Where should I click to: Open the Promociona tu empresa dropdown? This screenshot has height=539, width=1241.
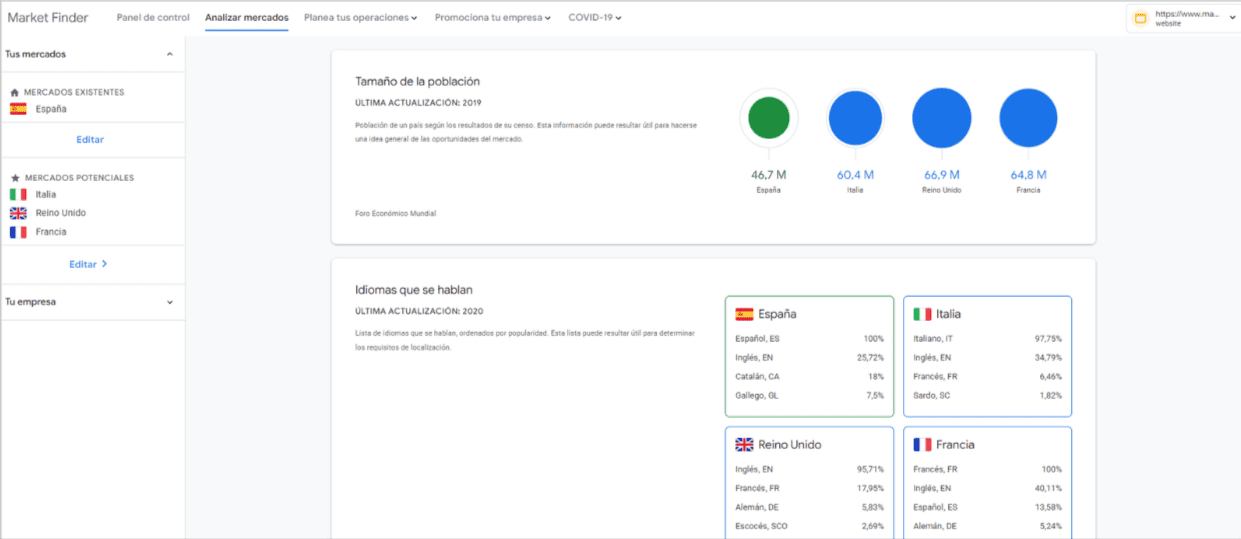tap(493, 18)
